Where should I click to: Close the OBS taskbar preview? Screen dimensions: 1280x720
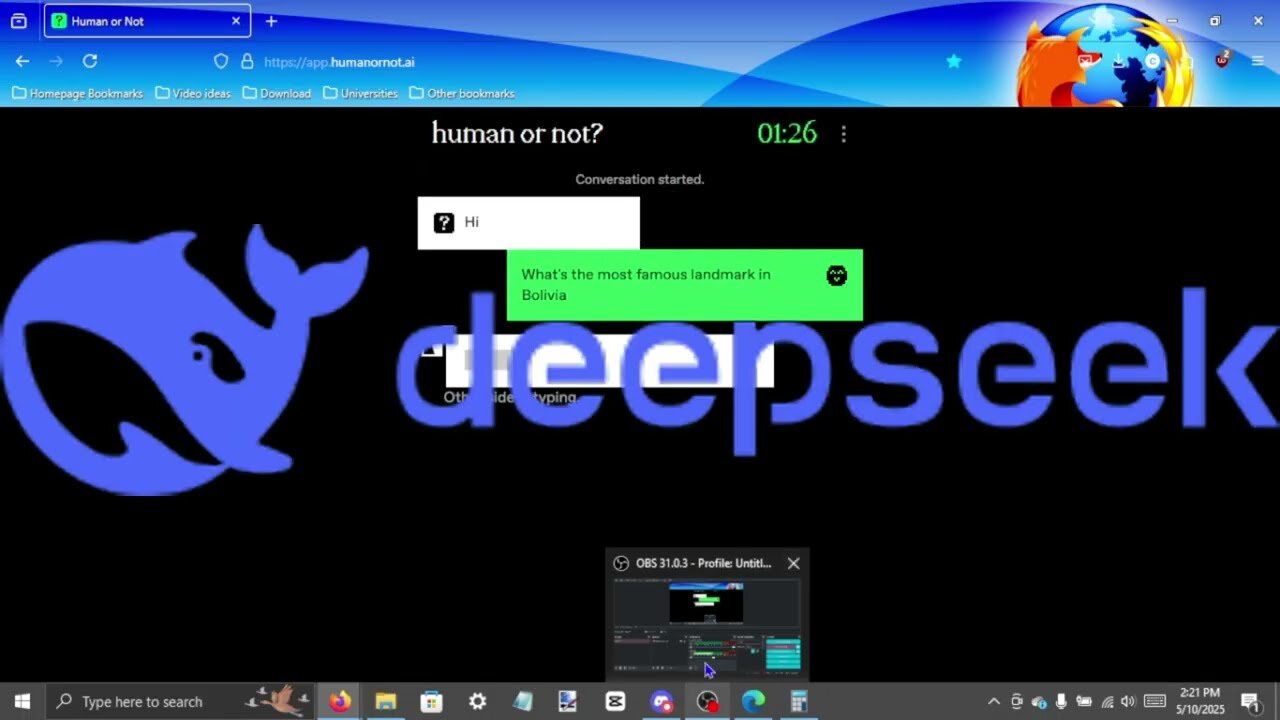[x=793, y=563]
